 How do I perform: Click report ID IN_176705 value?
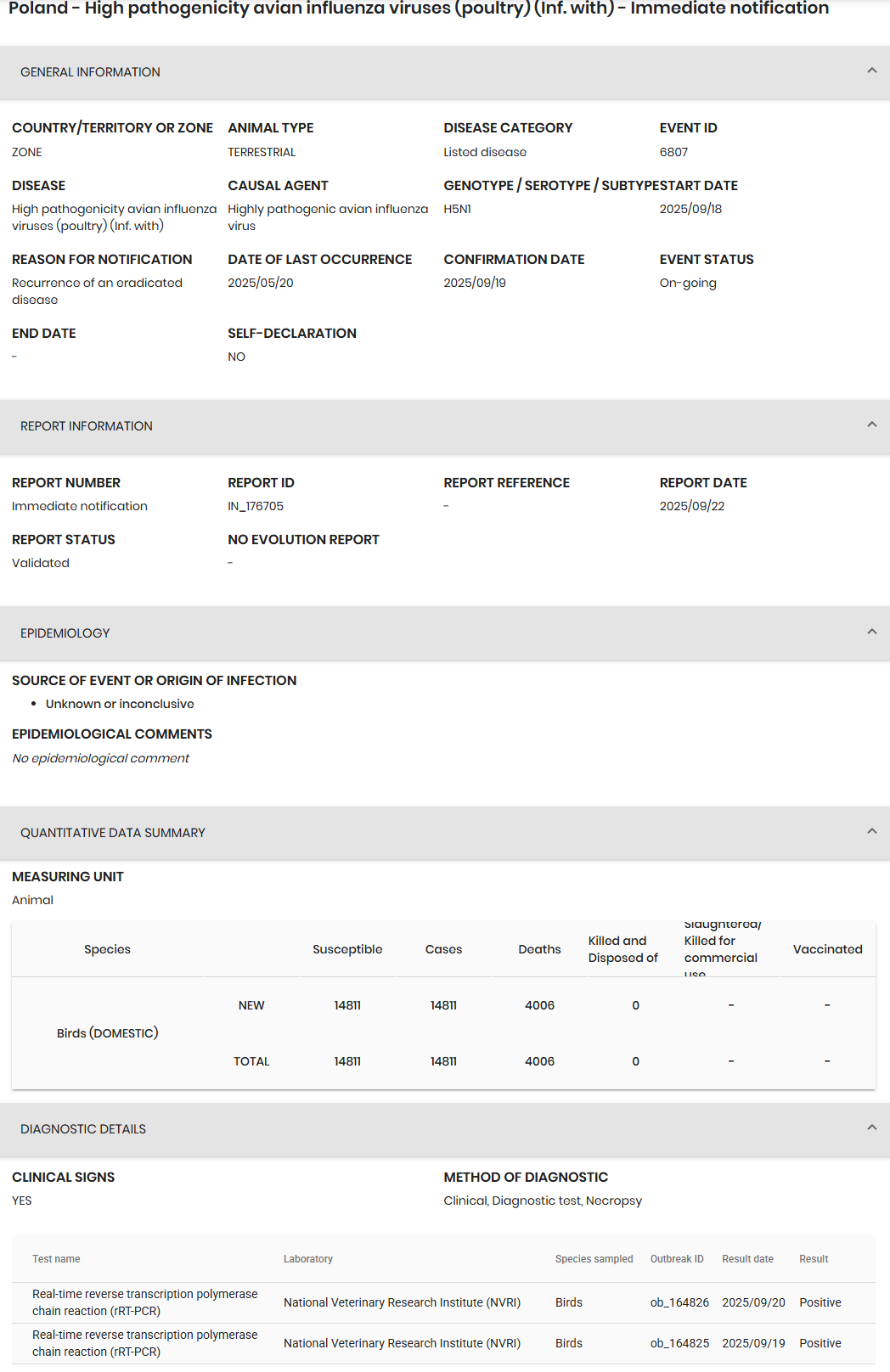(256, 506)
